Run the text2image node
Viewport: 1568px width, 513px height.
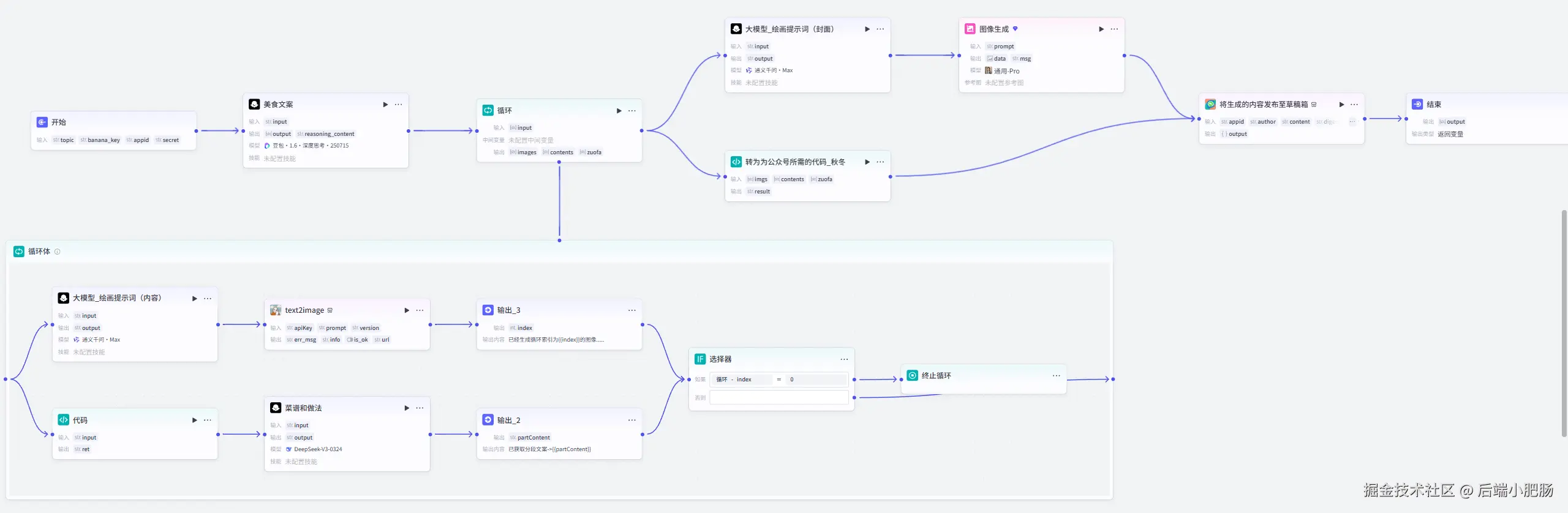407,310
